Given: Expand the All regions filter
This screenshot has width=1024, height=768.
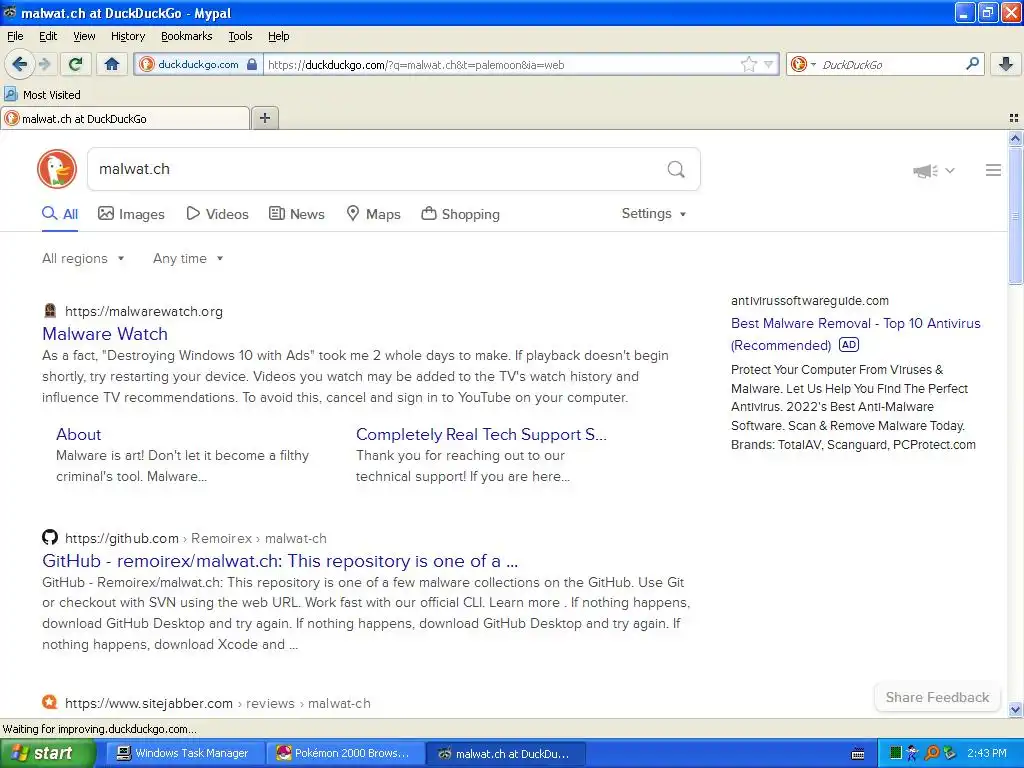Looking at the screenshot, I should point(83,259).
